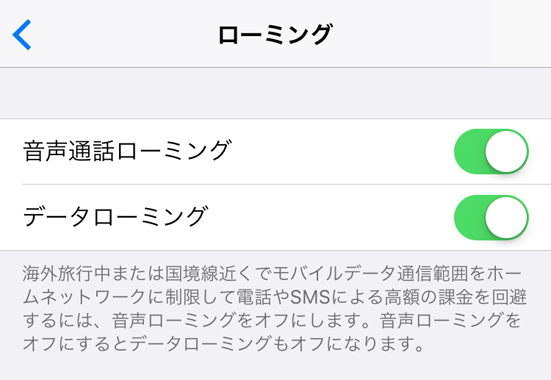The image size is (551, 380).
Task: Tap the blue back chevron icon
Action: pos(22,34)
